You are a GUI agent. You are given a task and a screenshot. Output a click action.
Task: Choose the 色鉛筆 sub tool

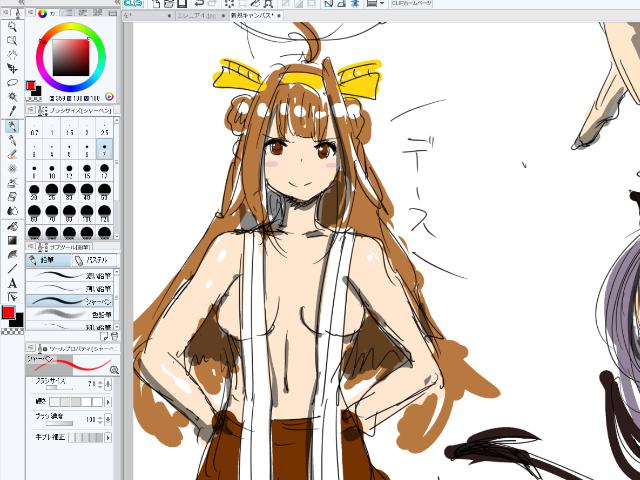(69, 314)
